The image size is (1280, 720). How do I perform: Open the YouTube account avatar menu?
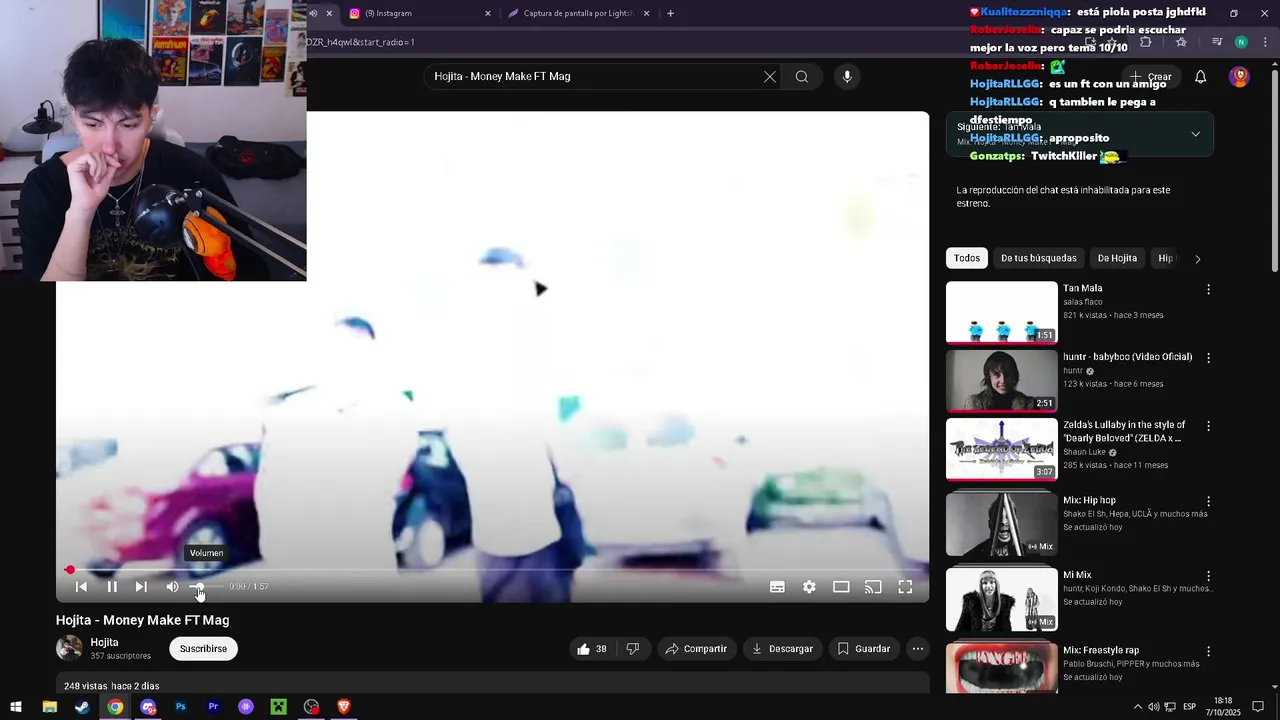click(1239, 77)
